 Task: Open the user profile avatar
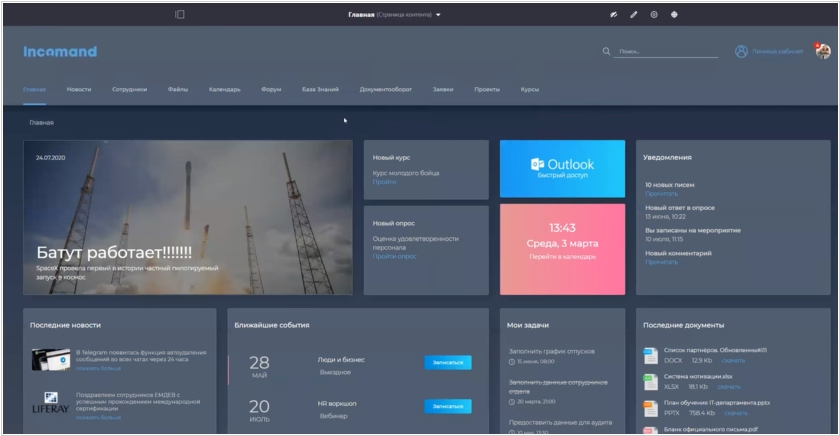tap(822, 51)
